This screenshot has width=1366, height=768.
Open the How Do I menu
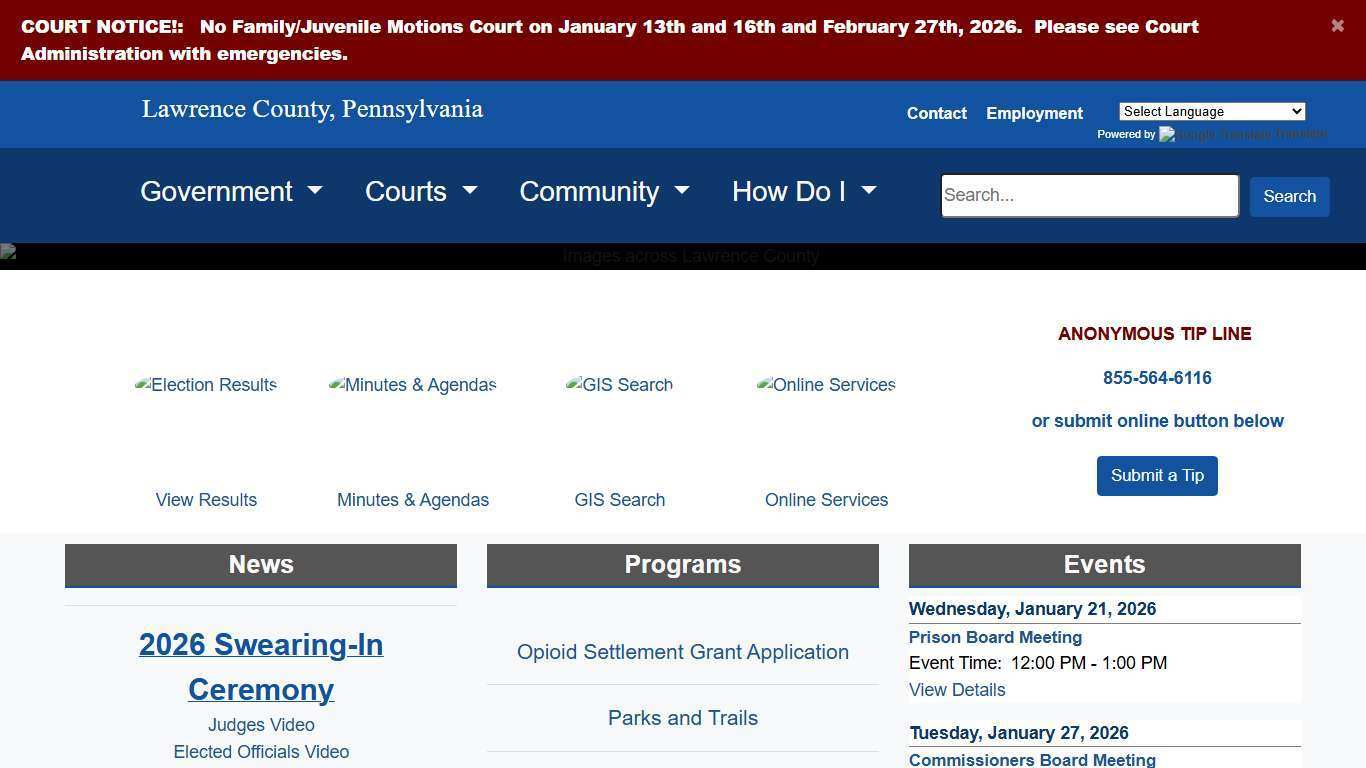(x=804, y=191)
